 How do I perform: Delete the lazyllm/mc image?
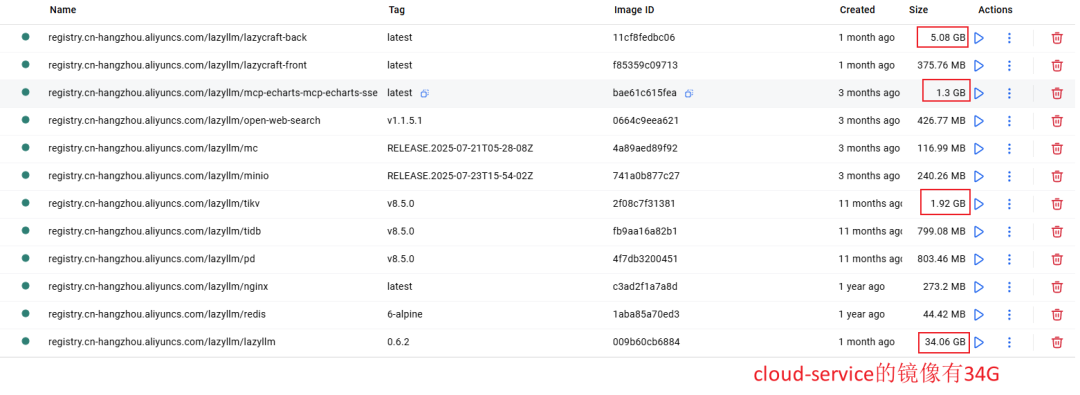(1057, 148)
